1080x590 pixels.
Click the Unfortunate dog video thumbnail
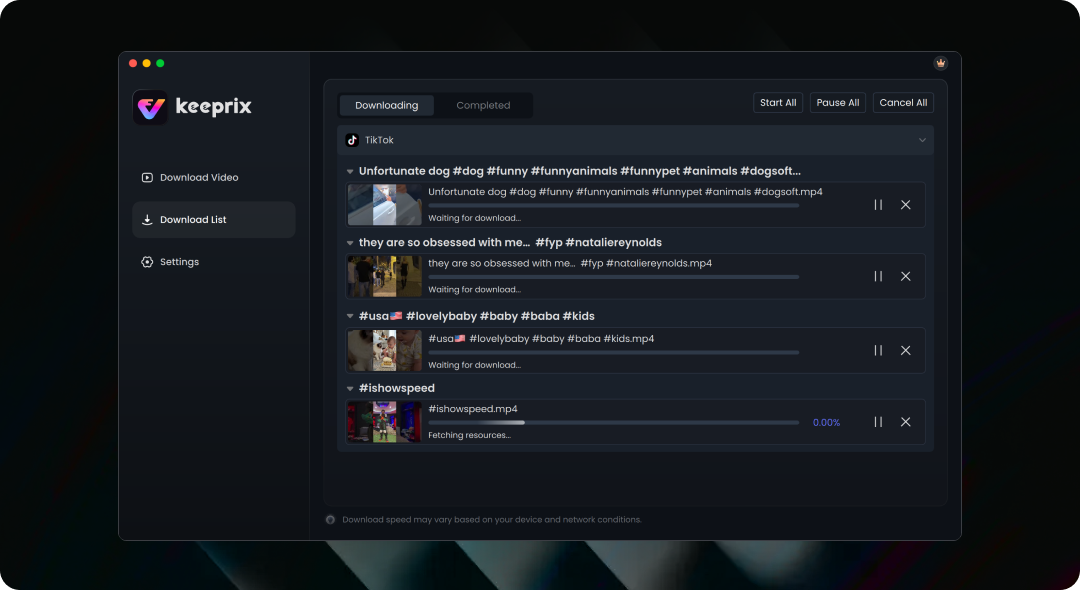[x=384, y=204]
